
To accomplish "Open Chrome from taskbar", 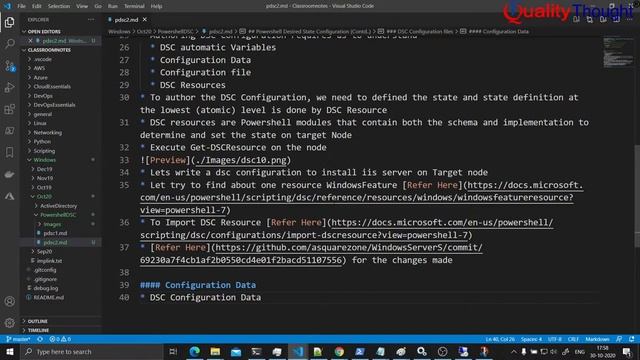I will (339, 351).
